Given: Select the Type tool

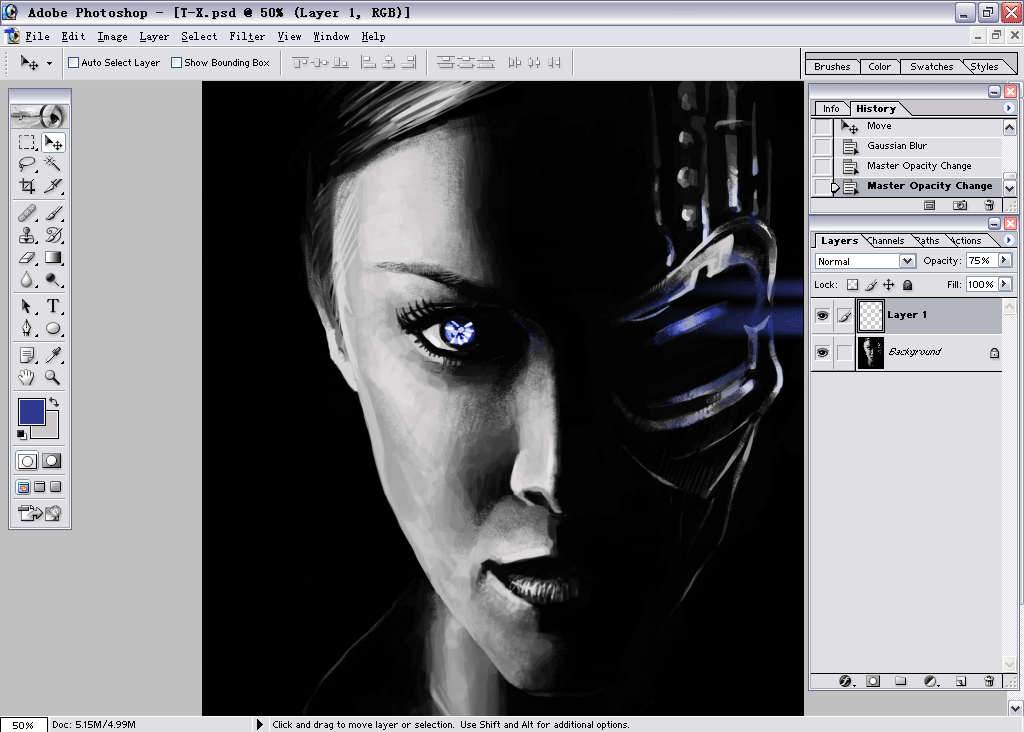Looking at the screenshot, I should click(x=53, y=306).
